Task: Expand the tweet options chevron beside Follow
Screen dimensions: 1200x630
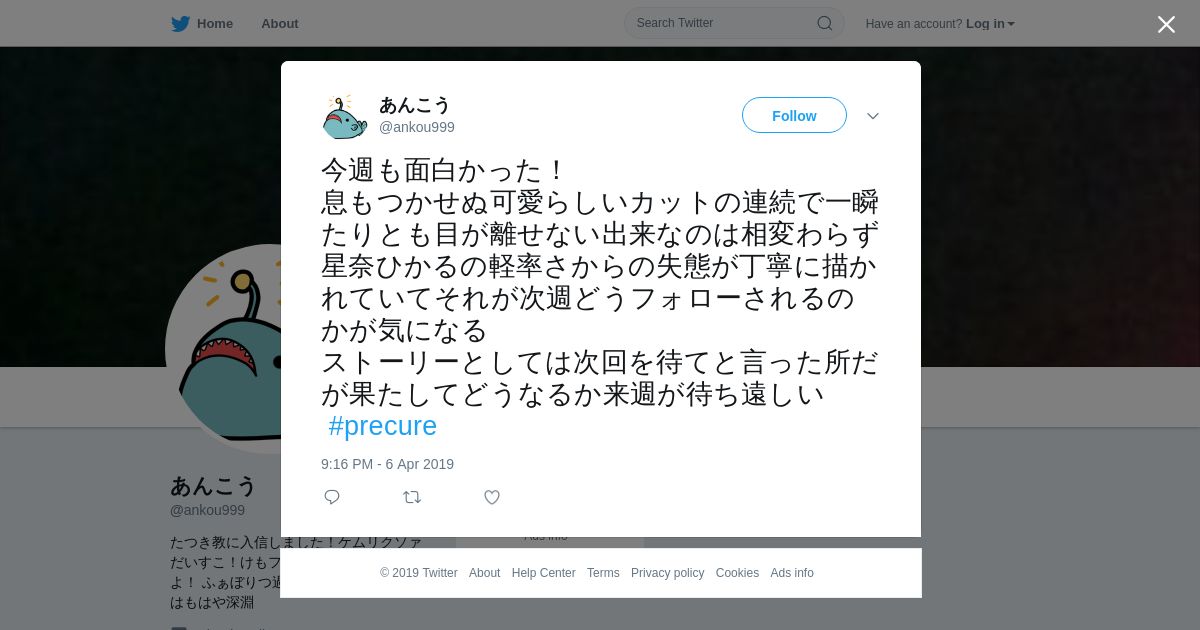Action: [873, 116]
